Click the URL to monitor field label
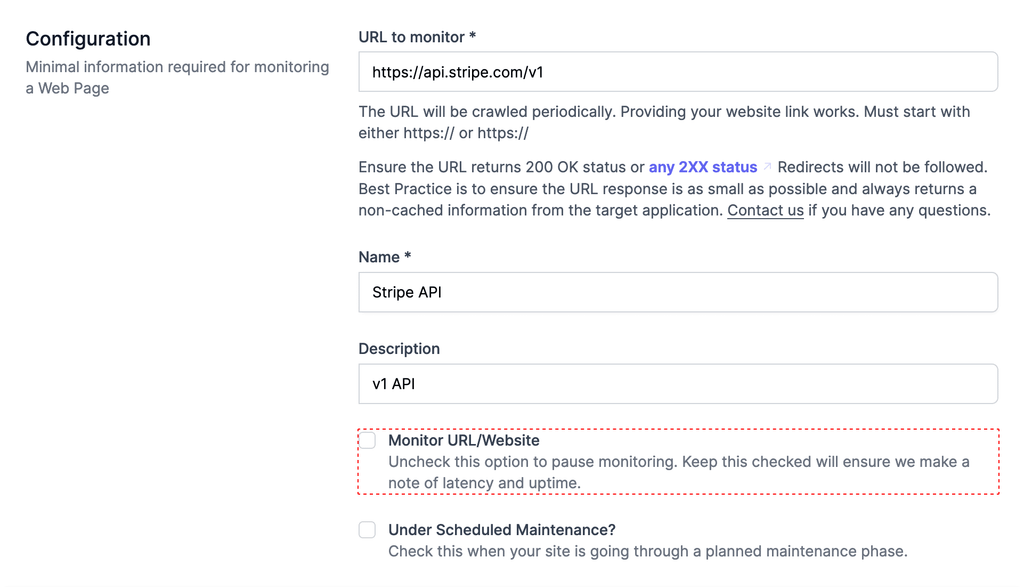Screen dimensions: 1024x587 pyautogui.click(x=417, y=37)
